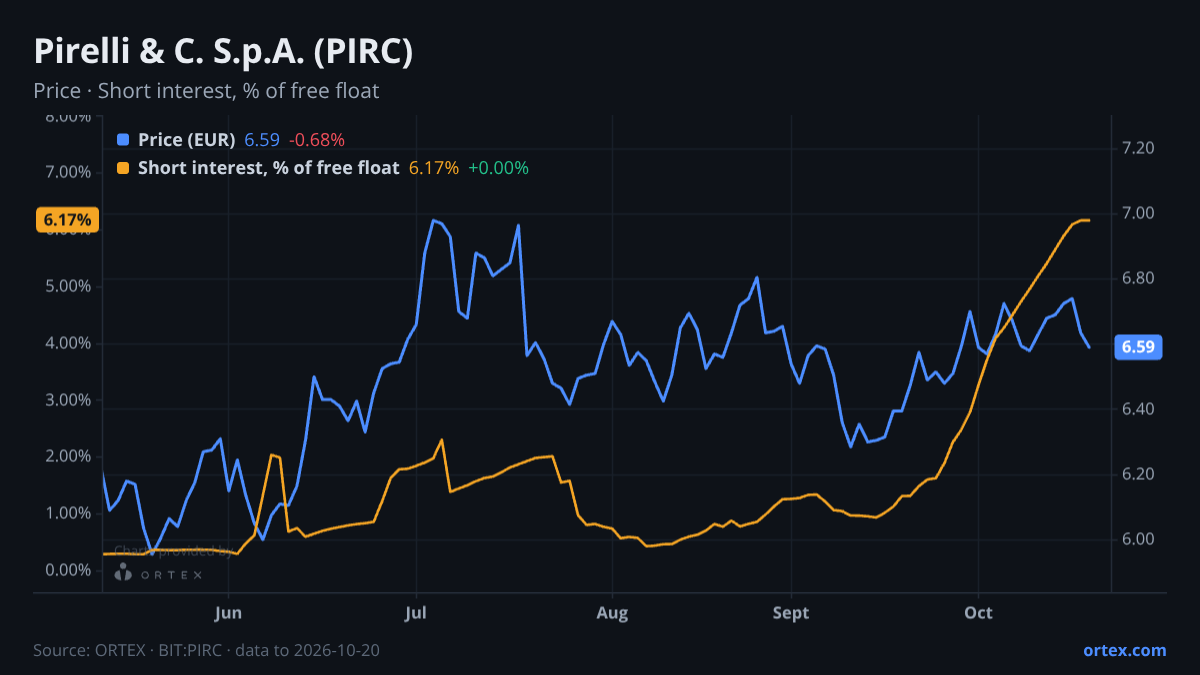Open the ortex.com link
Screen dimensions: 1200x675
click(x=1124, y=650)
